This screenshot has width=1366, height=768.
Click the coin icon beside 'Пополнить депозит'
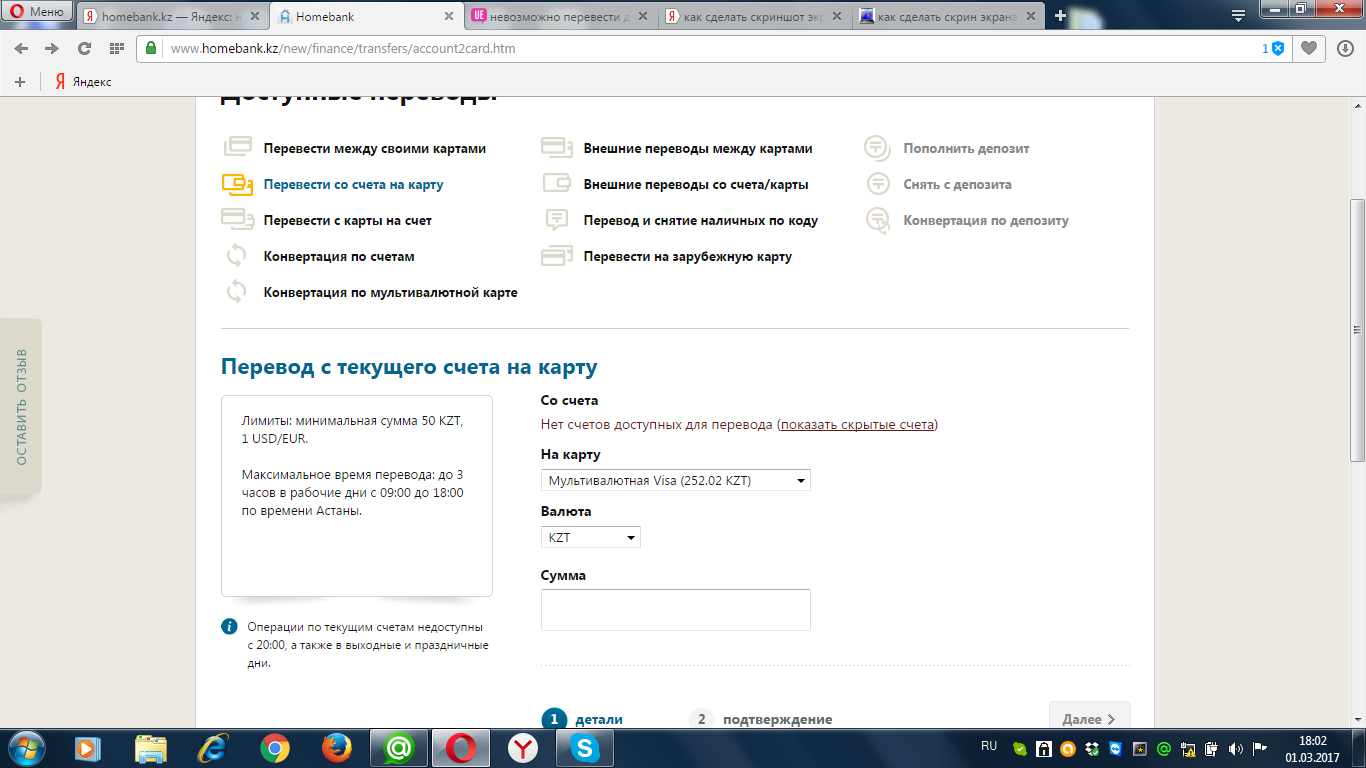(877, 148)
